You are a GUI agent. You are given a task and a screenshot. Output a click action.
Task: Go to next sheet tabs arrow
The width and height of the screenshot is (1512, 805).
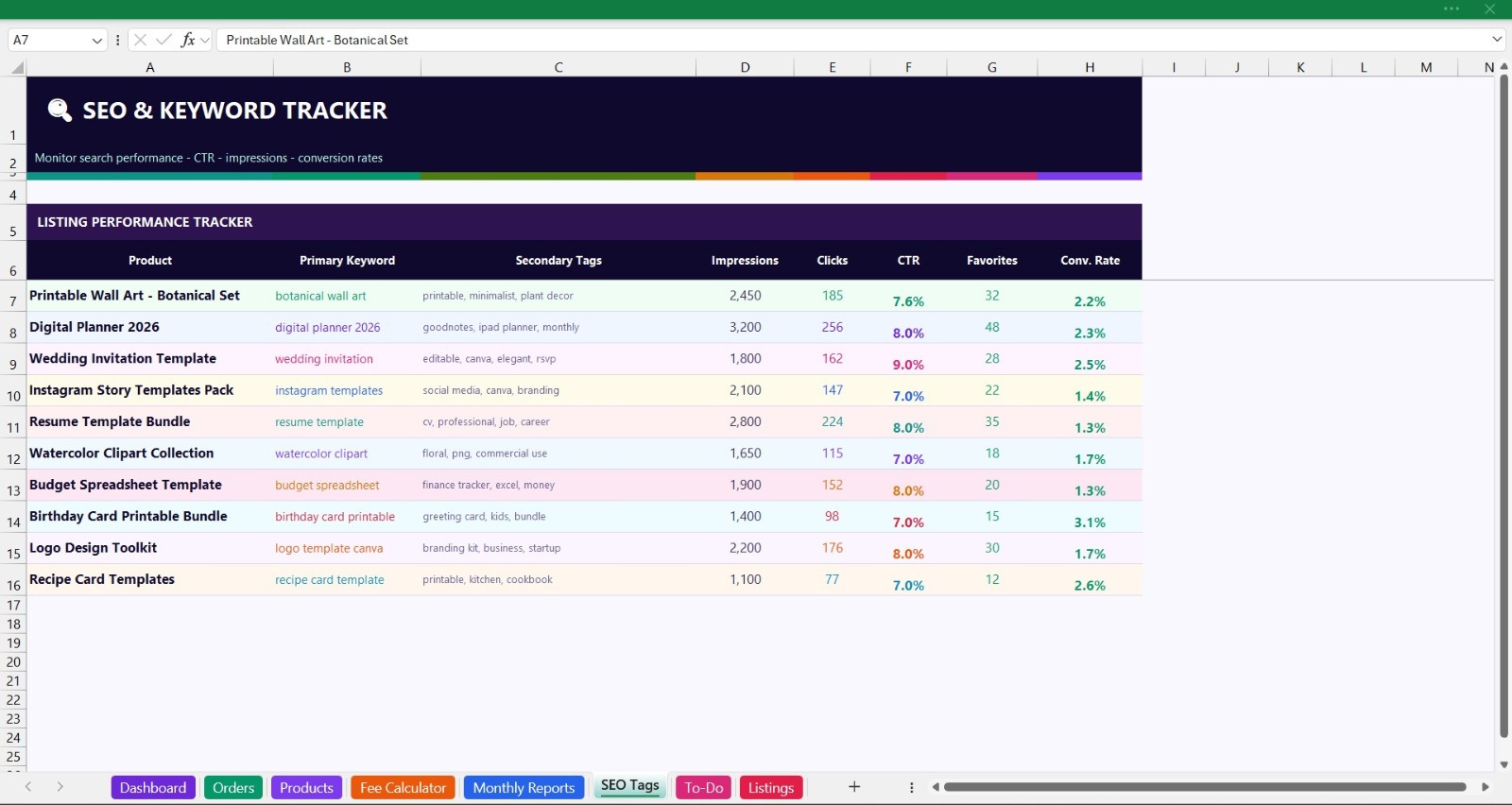pos(60,787)
